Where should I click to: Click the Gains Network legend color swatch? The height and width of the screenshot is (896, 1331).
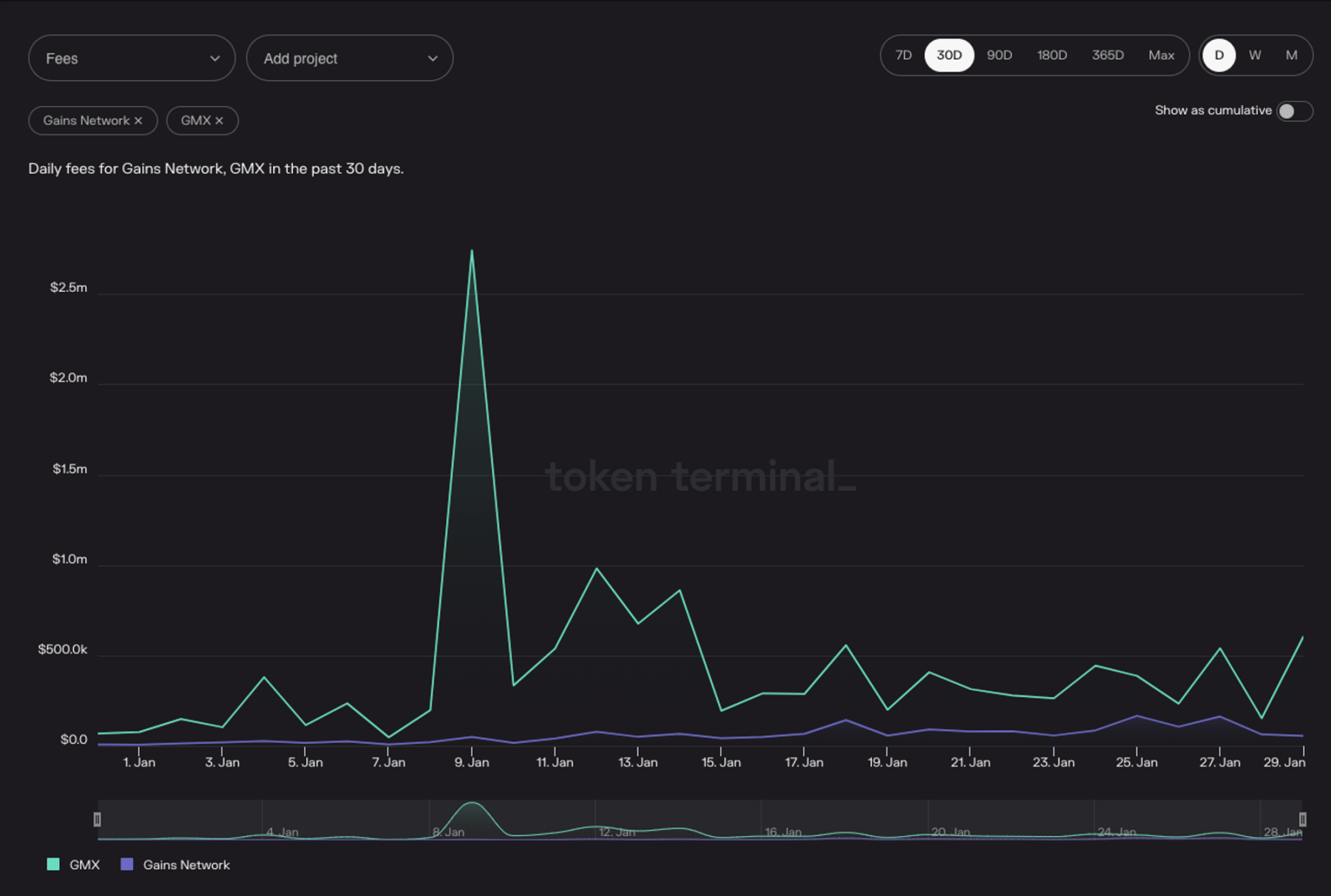[x=127, y=864]
